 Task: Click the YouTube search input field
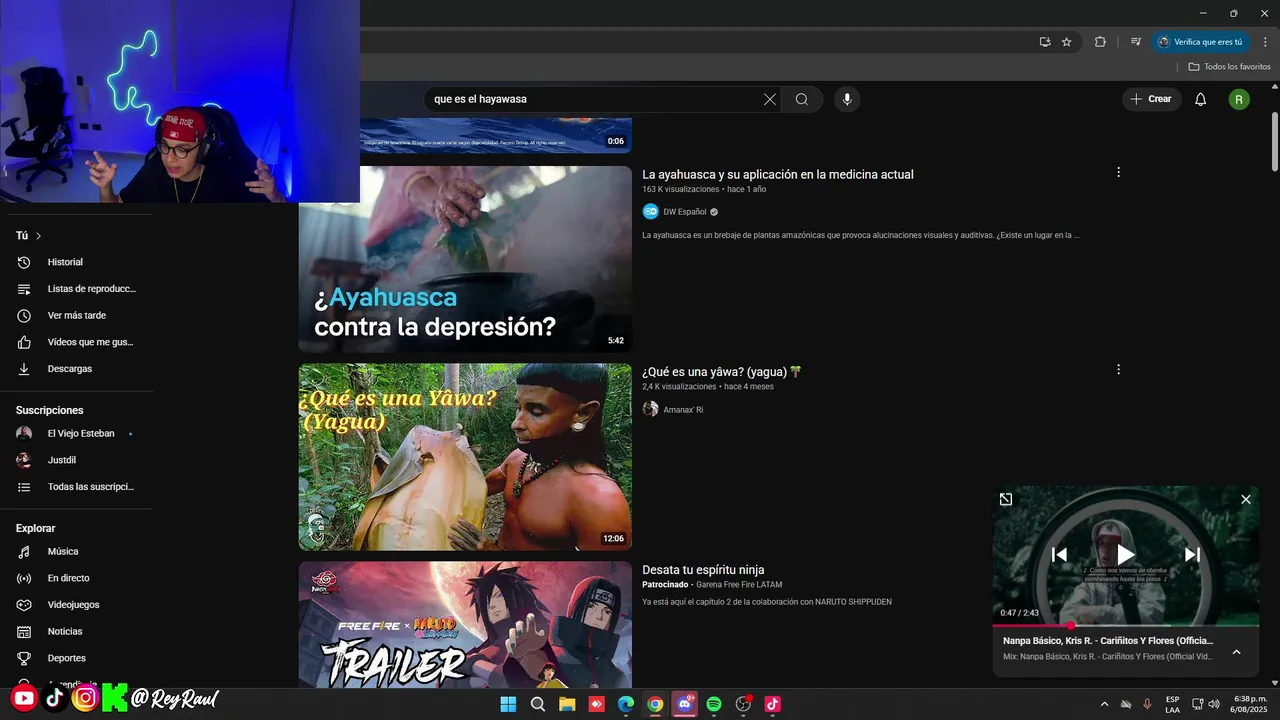pyautogui.click(x=594, y=99)
